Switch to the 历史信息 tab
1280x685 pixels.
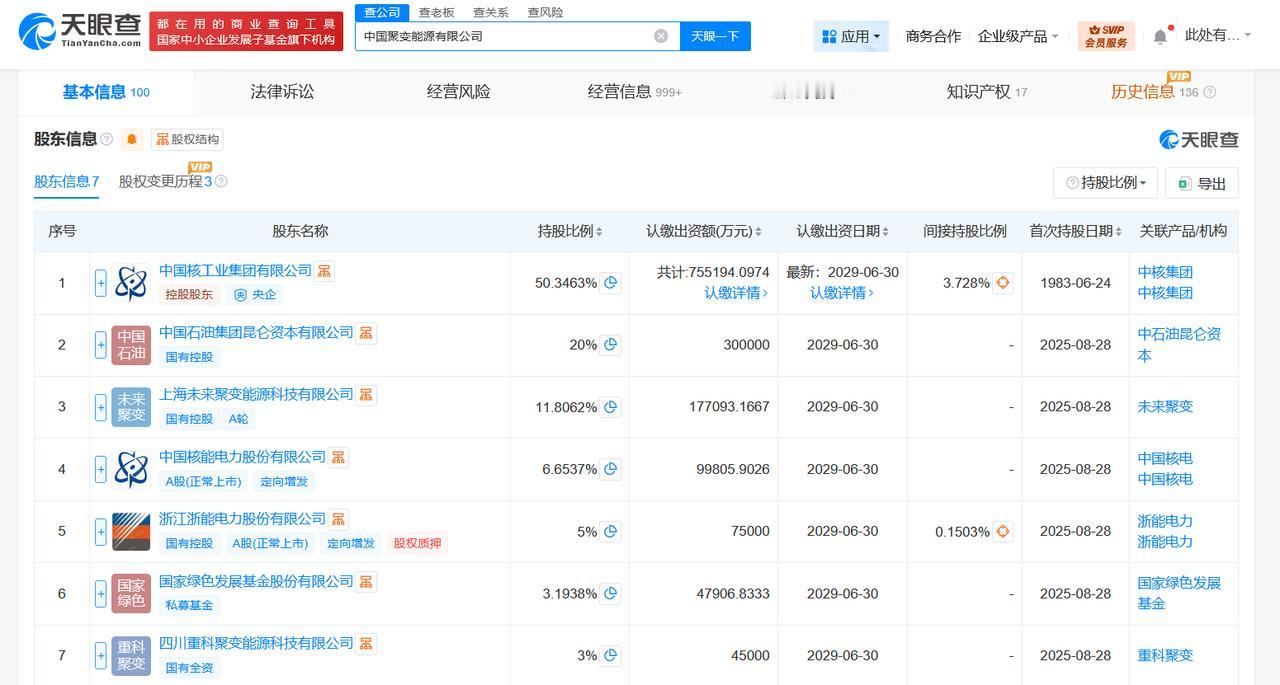pos(1143,92)
